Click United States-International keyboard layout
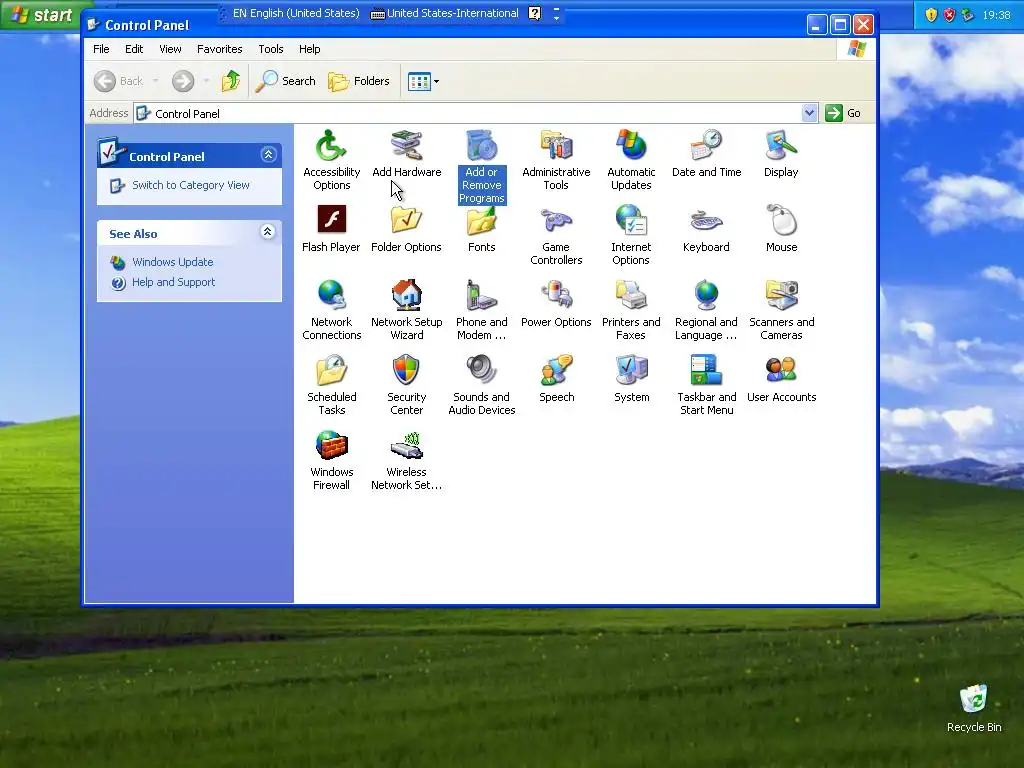This screenshot has width=1024, height=768. [x=445, y=13]
